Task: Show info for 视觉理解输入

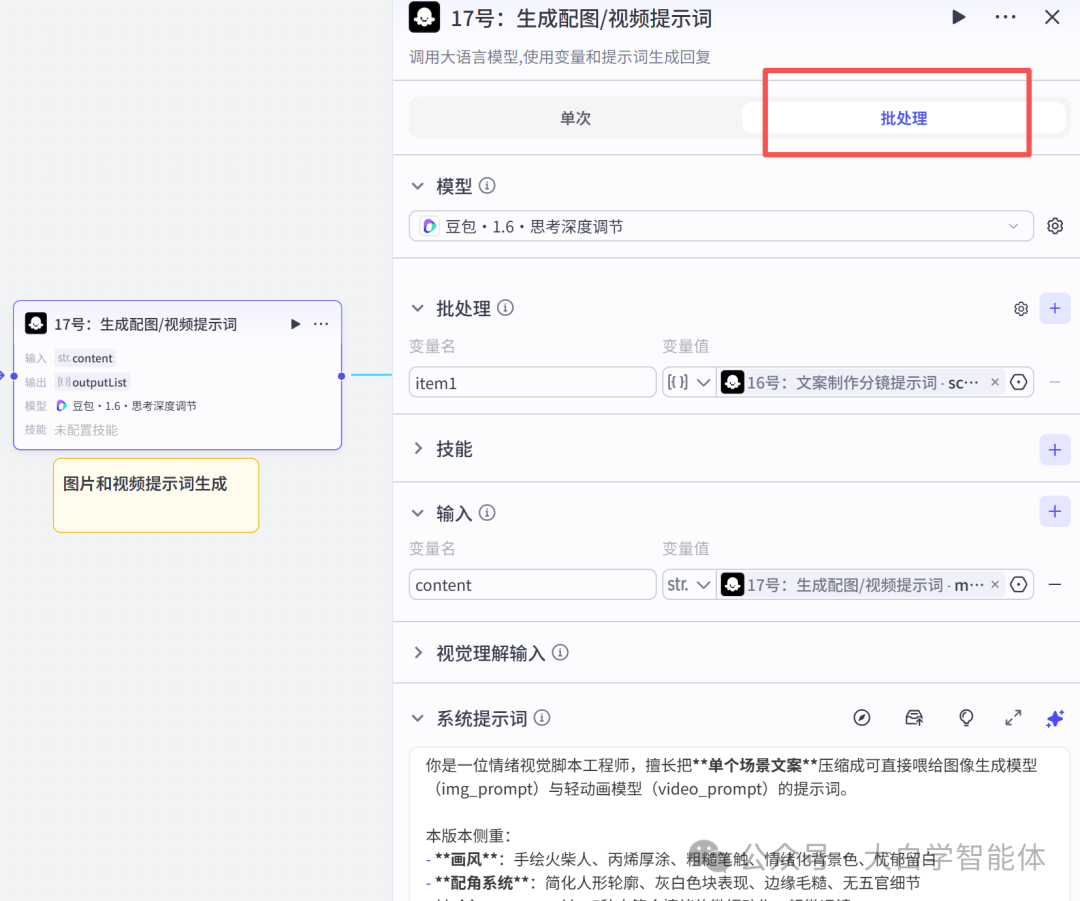Action: (561, 652)
